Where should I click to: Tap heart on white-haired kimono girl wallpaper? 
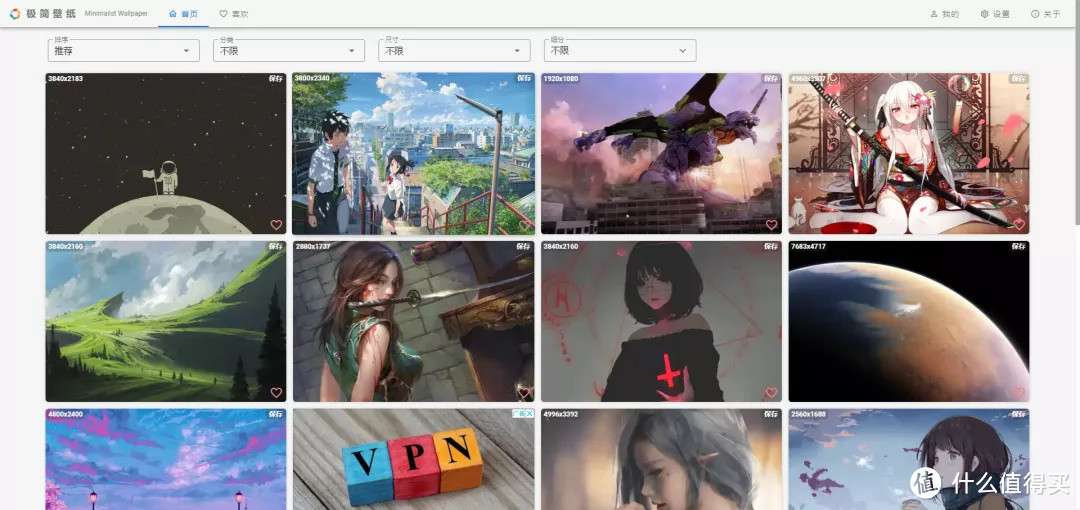tap(1019, 225)
